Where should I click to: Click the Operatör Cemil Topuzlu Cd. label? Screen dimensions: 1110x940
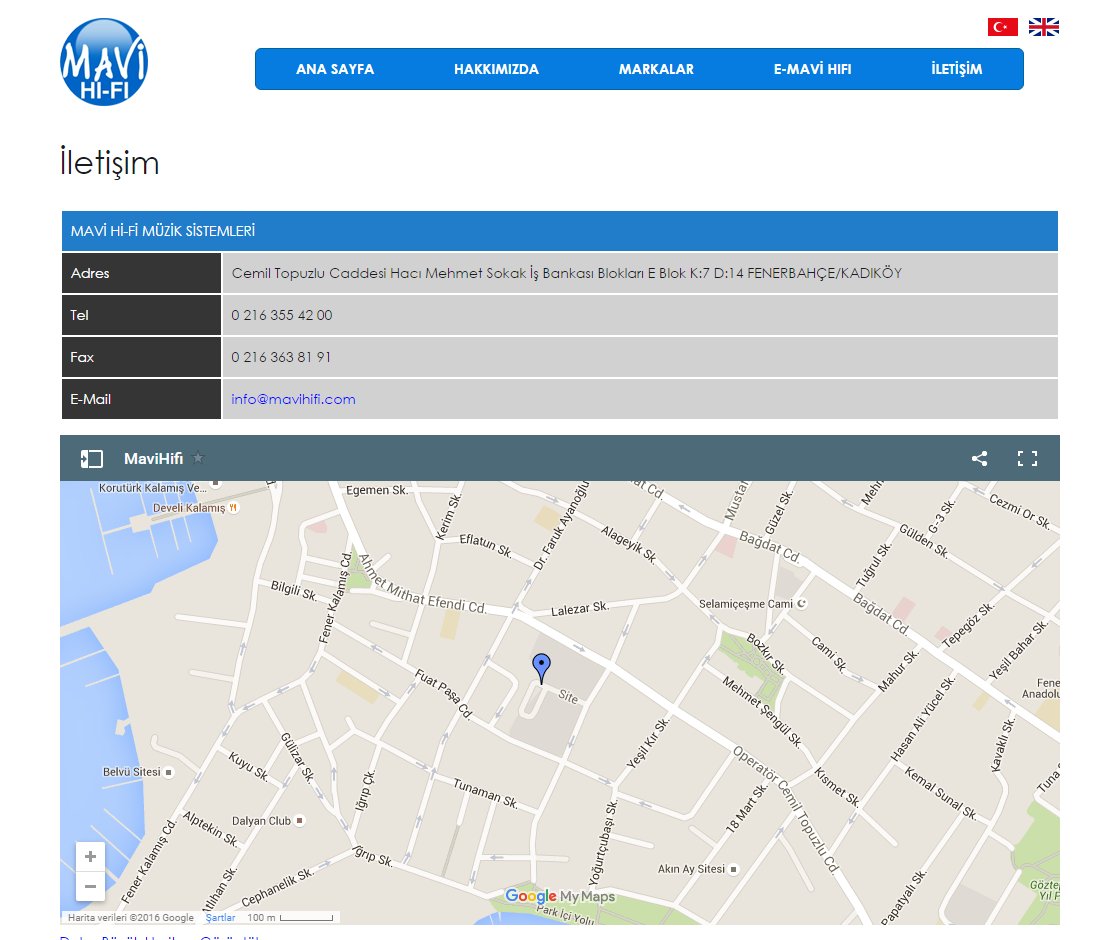786,809
